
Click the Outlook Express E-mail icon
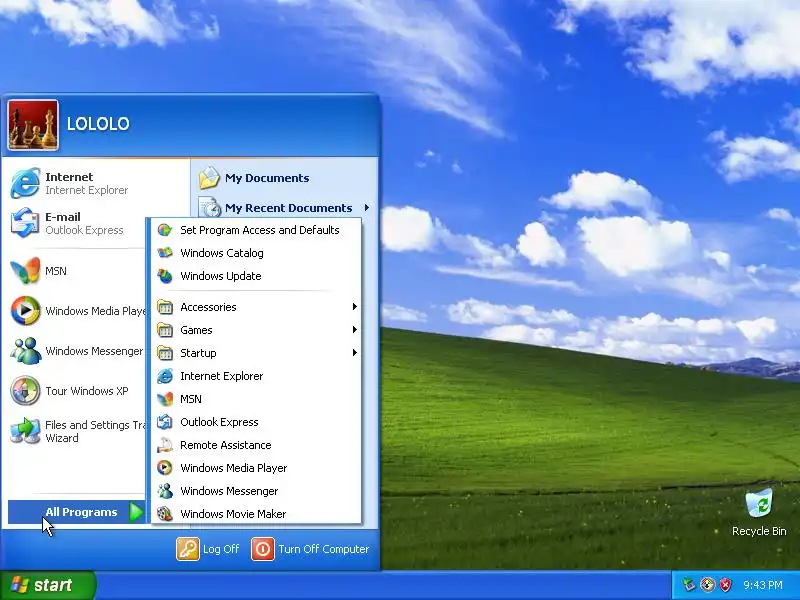coord(25,223)
